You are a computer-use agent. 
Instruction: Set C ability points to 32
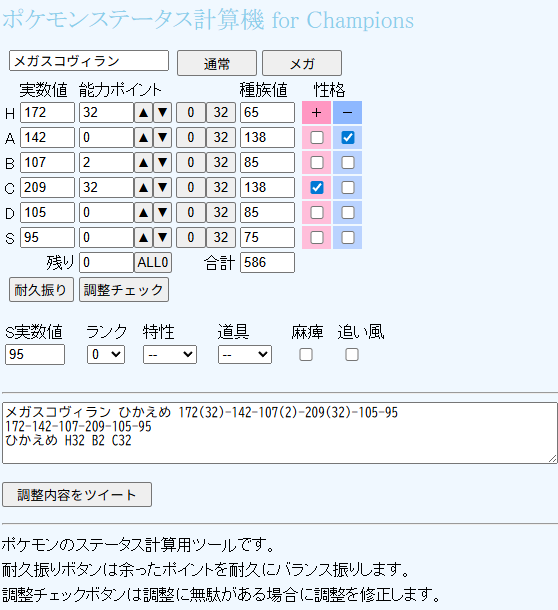(221, 188)
